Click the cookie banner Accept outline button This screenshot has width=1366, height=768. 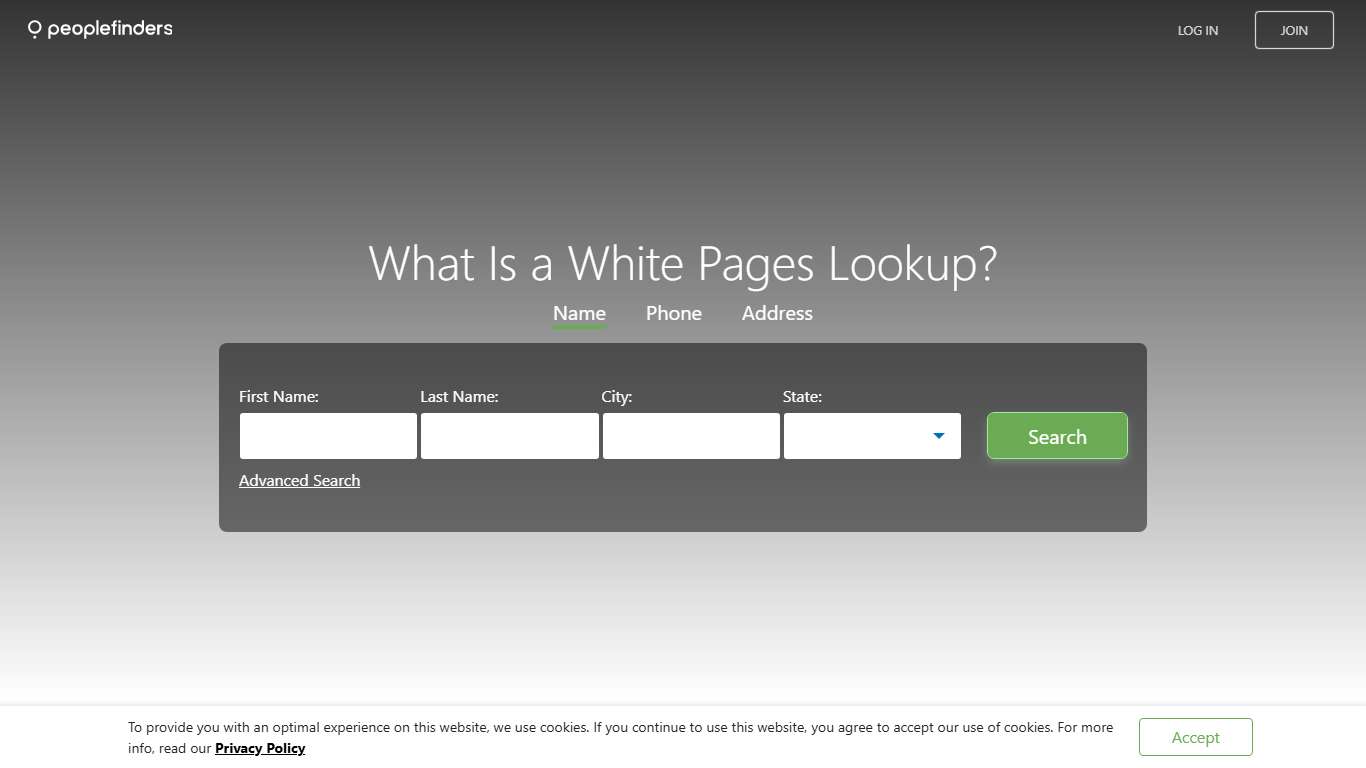click(x=1195, y=737)
